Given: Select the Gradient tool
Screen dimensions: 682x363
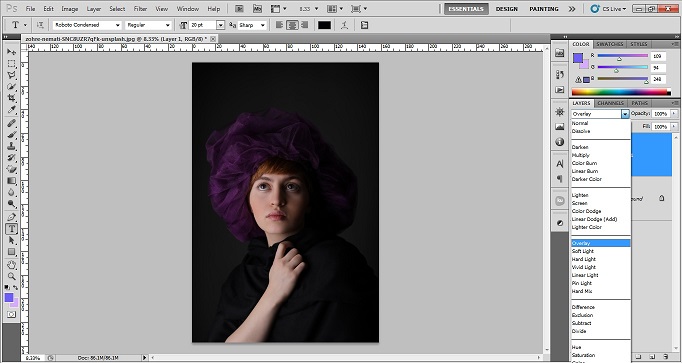Looking at the screenshot, I should tap(11, 181).
